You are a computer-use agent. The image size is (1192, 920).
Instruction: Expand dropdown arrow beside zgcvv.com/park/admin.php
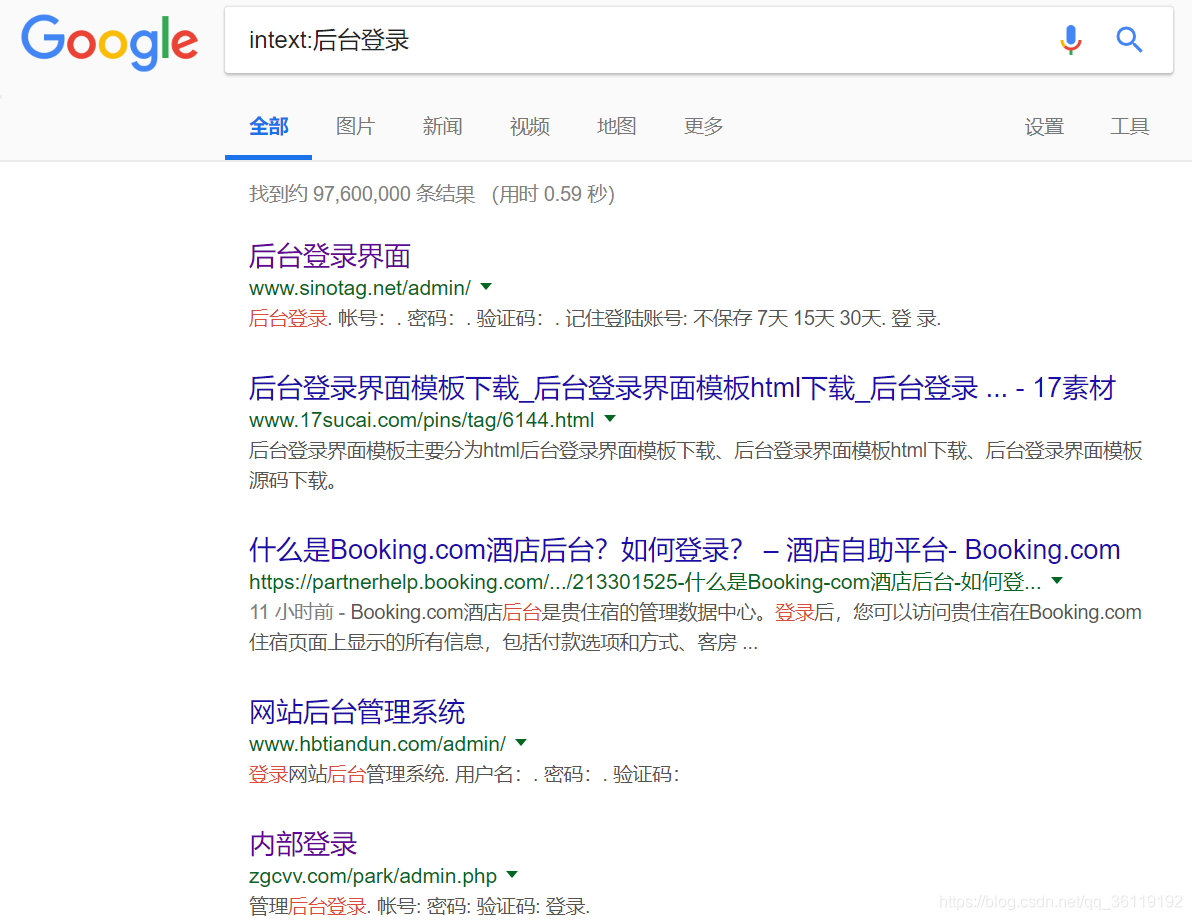(512, 875)
